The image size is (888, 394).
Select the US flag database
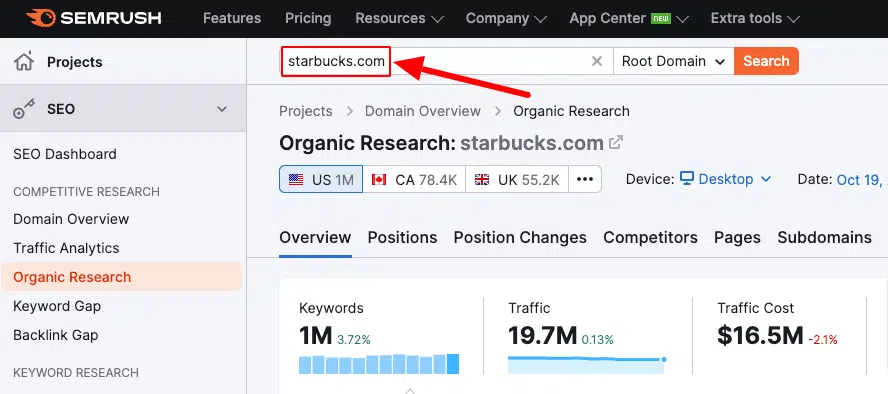pos(321,179)
